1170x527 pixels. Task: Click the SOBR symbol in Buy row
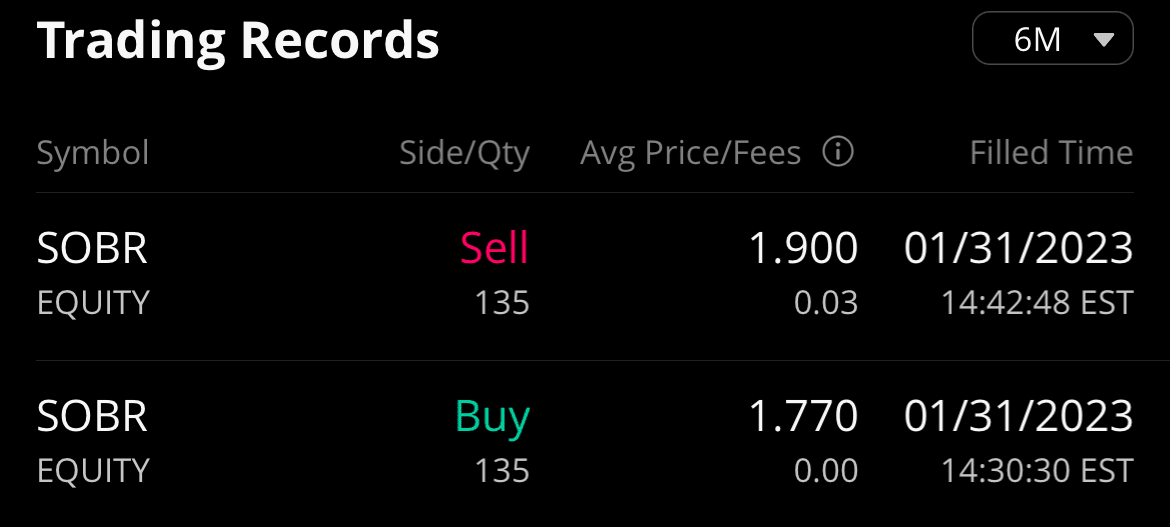[x=92, y=417]
